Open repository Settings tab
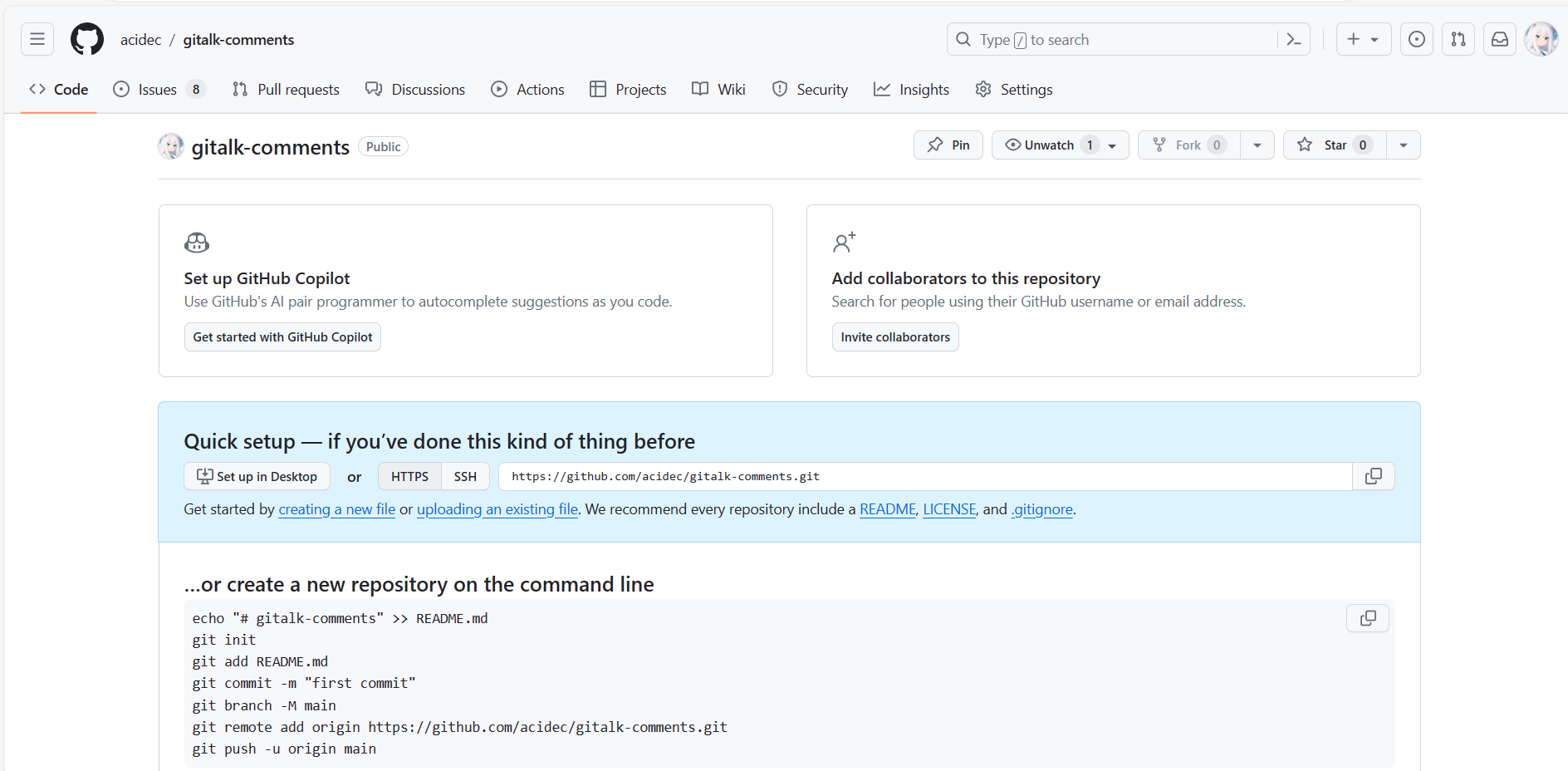The image size is (1568, 771). coord(1014,89)
